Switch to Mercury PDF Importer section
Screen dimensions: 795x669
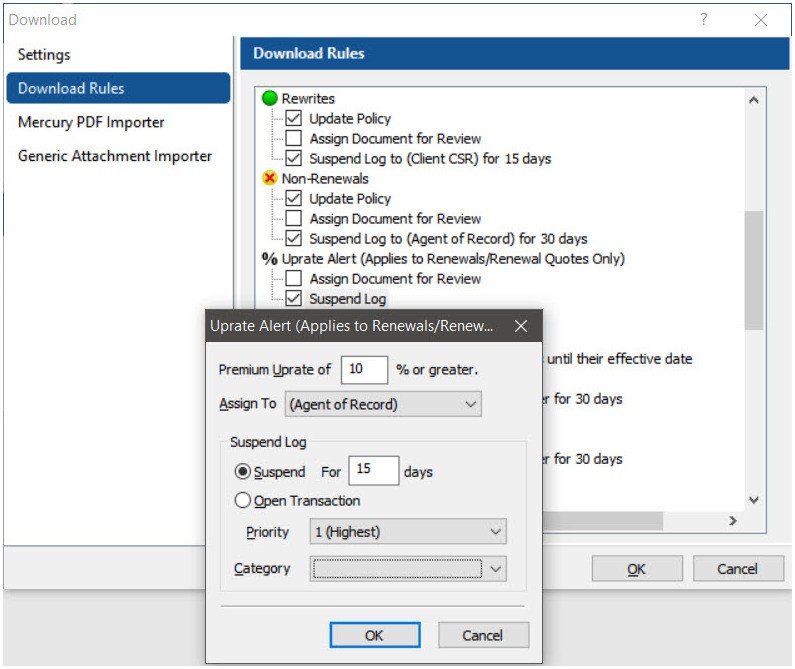click(91, 122)
